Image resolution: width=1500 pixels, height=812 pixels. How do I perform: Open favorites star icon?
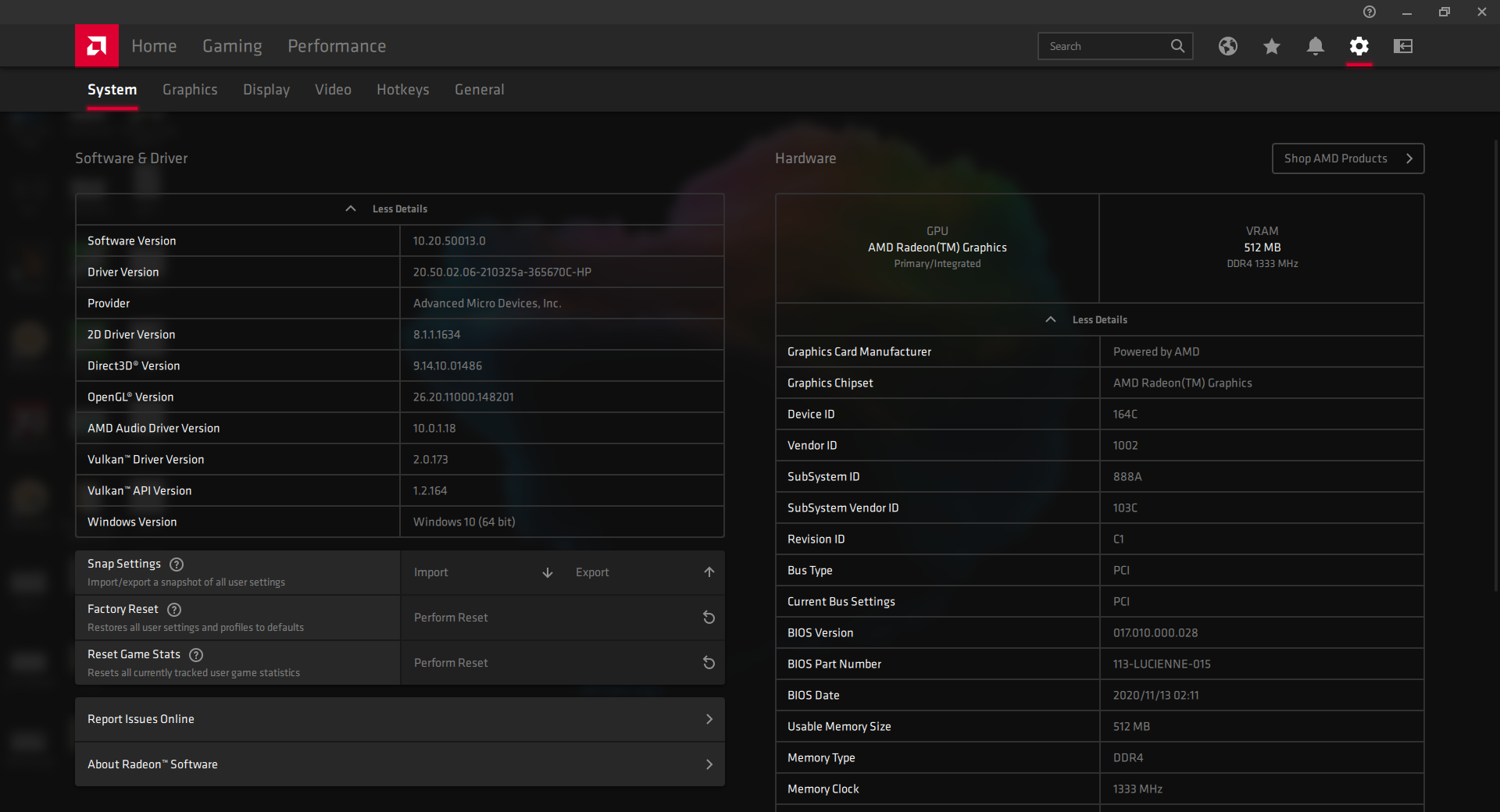1272,46
